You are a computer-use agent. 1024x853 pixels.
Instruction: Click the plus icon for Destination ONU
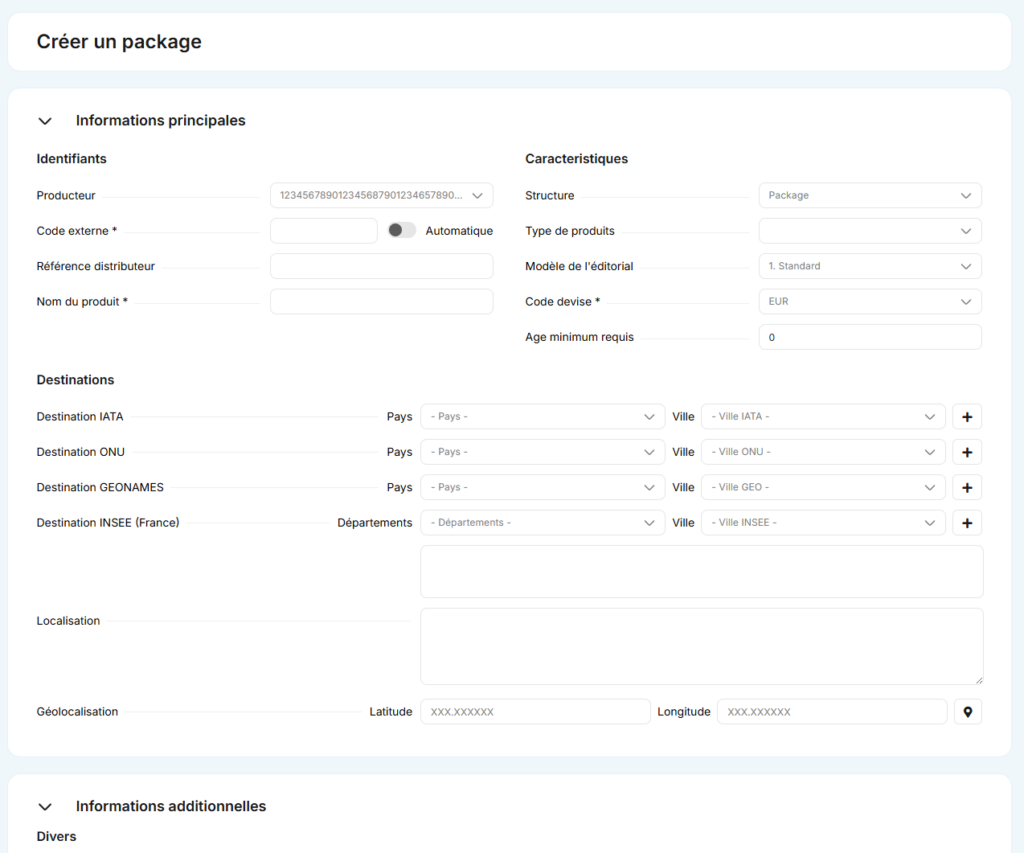pos(967,452)
